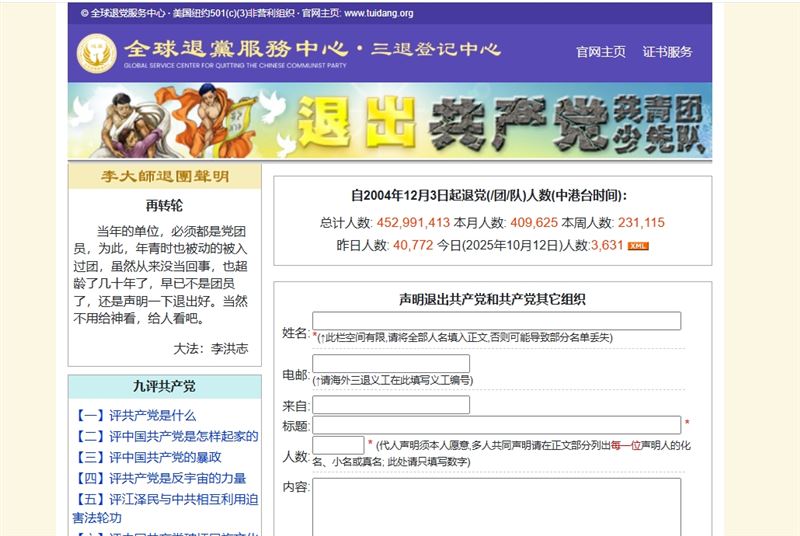Click the 九评共产党 section heading

click(165, 386)
